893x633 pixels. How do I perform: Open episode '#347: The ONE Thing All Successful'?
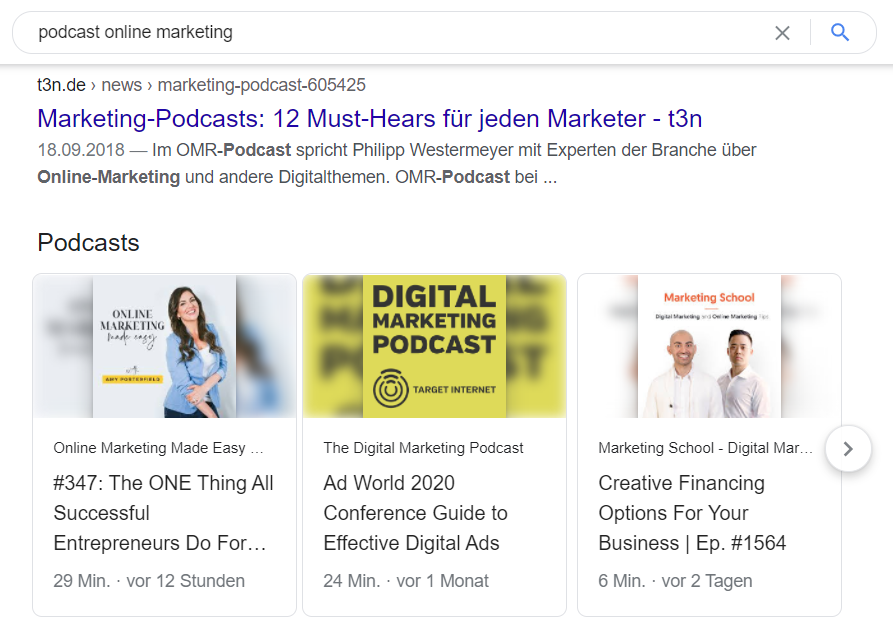point(163,513)
